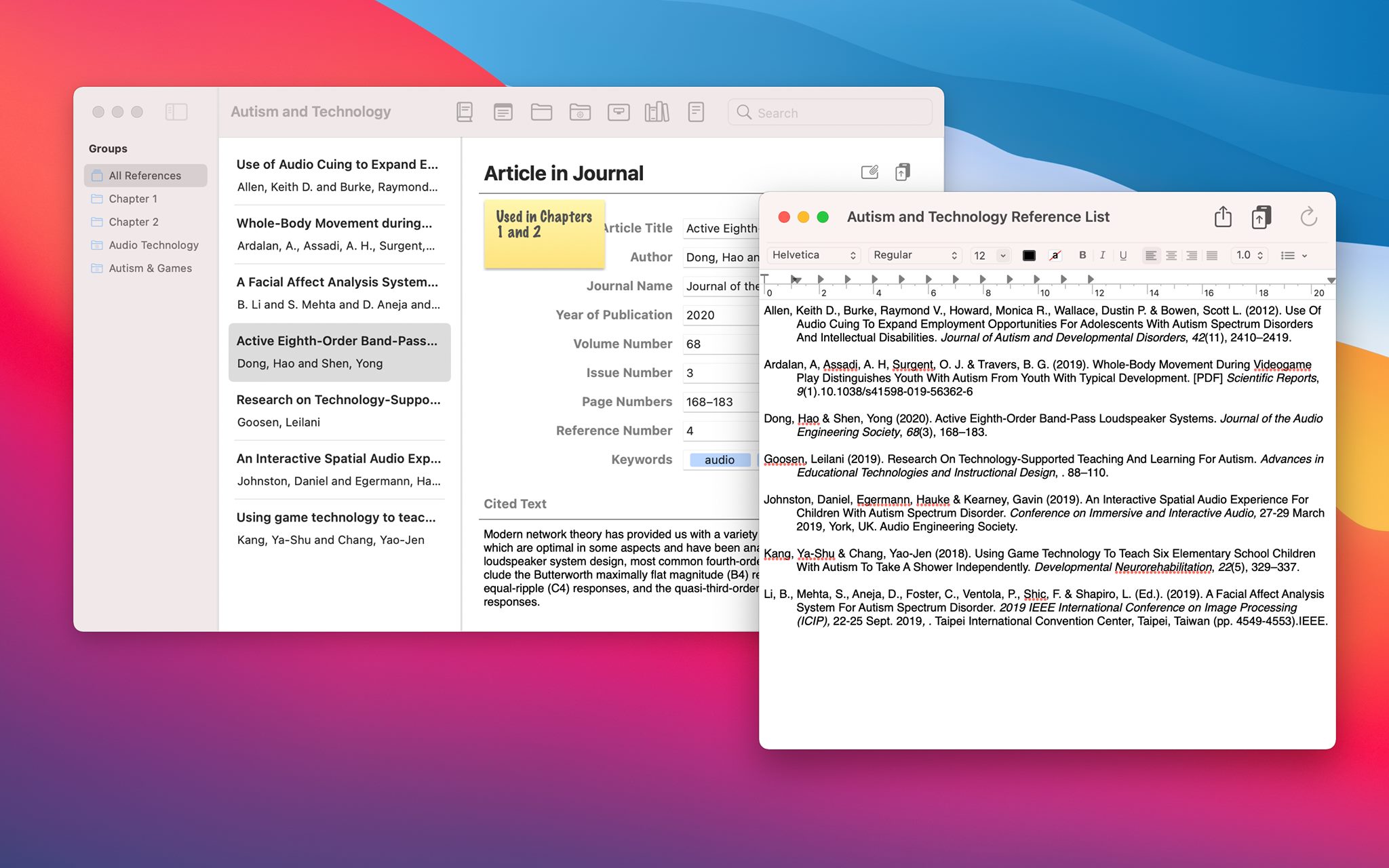Expand the list bullets dropdown

pos(1293,255)
